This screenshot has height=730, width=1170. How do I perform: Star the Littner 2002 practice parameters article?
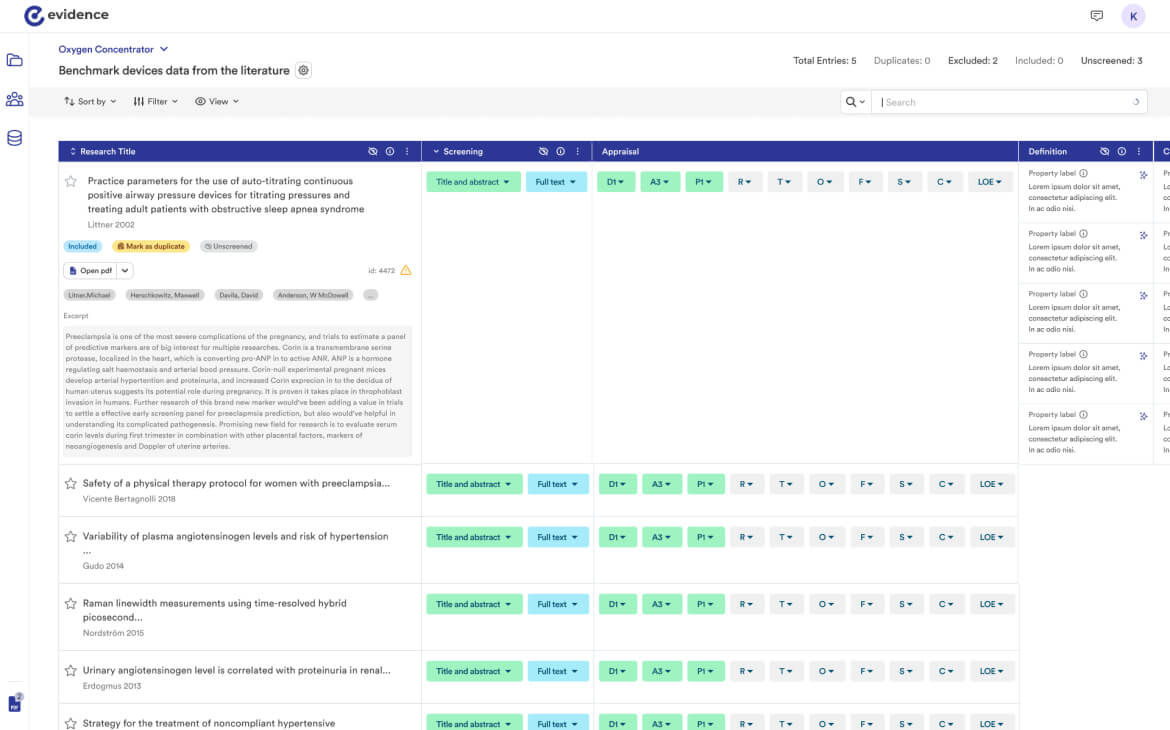click(71, 182)
